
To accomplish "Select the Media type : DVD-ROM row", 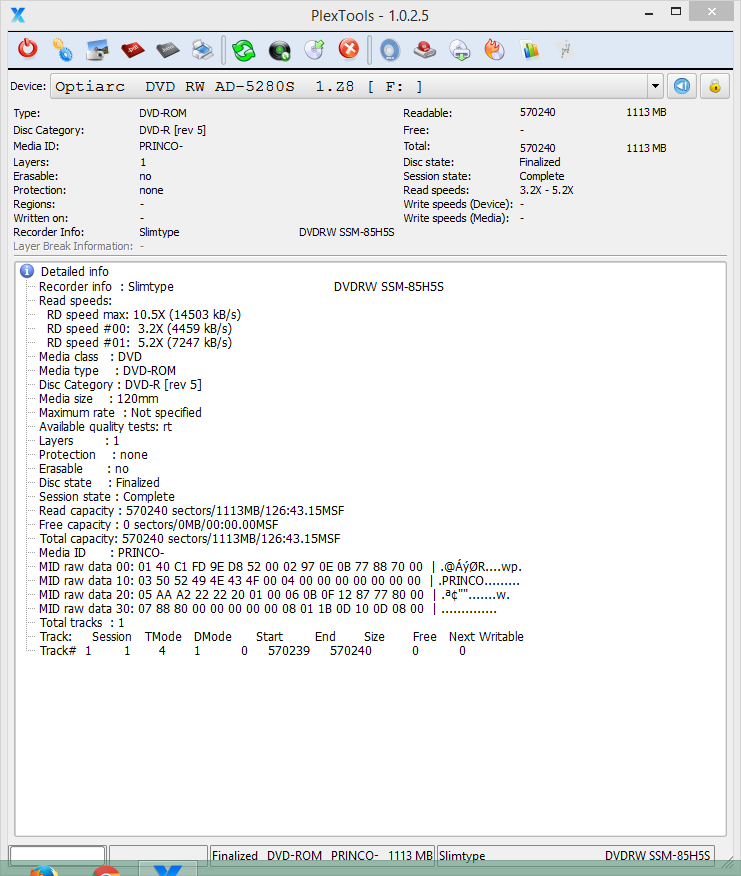I will point(107,370).
